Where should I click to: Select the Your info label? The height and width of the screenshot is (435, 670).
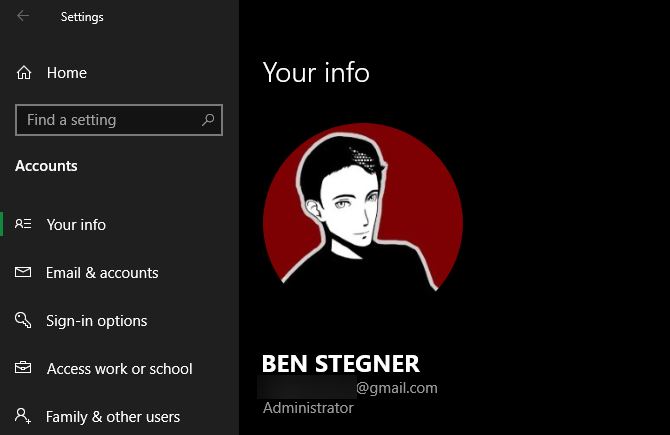coord(76,225)
